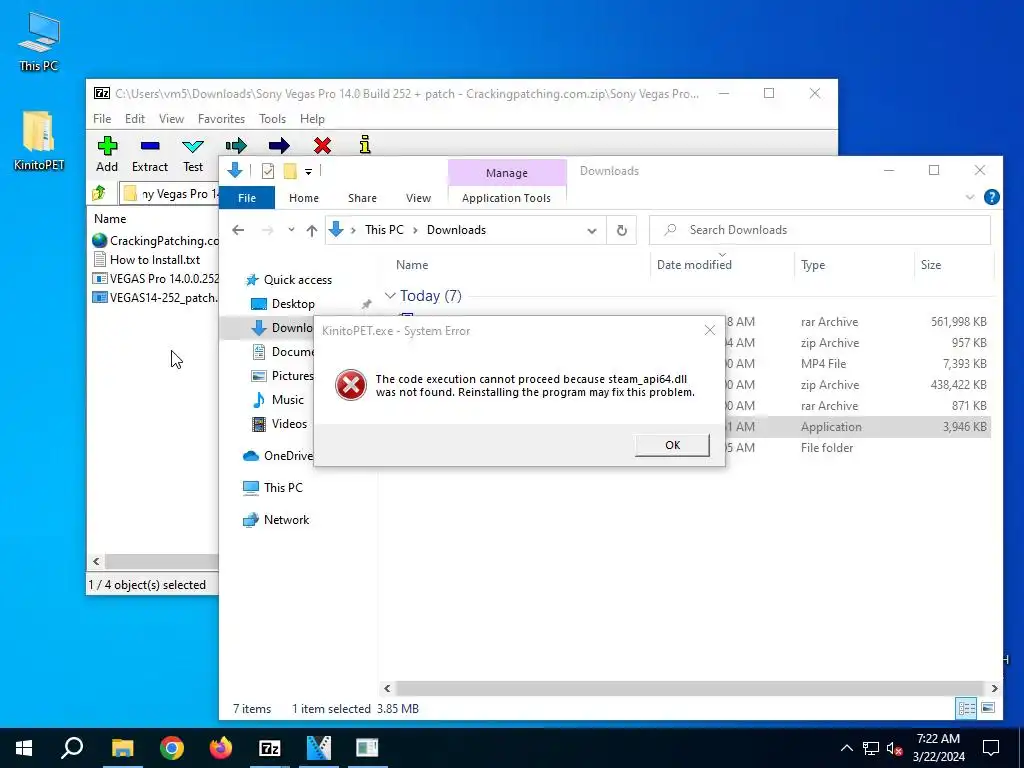Select Pictures in navigation pane
Screen dimensions: 1024x768
coord(283,376)
